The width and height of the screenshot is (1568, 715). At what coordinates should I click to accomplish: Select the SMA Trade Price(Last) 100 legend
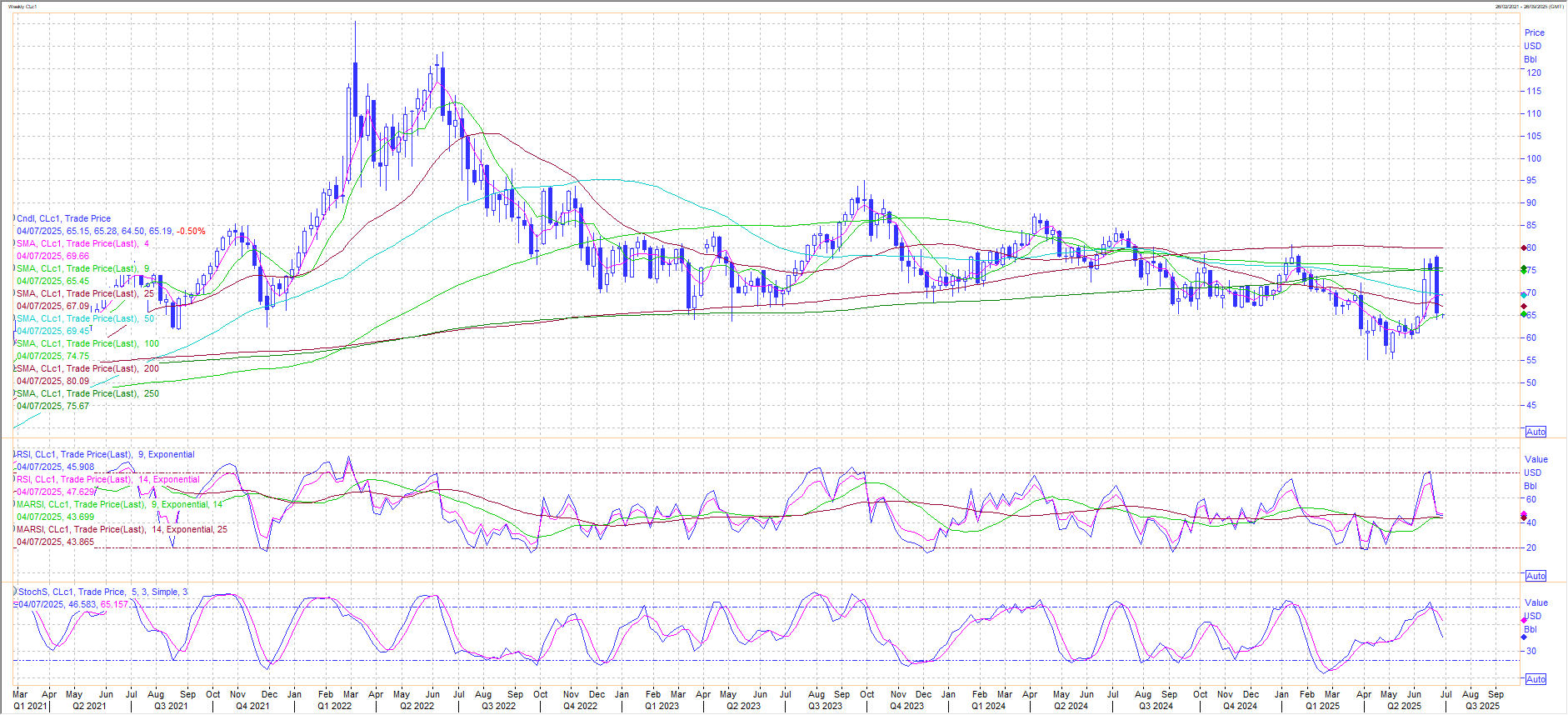point(87,343)
